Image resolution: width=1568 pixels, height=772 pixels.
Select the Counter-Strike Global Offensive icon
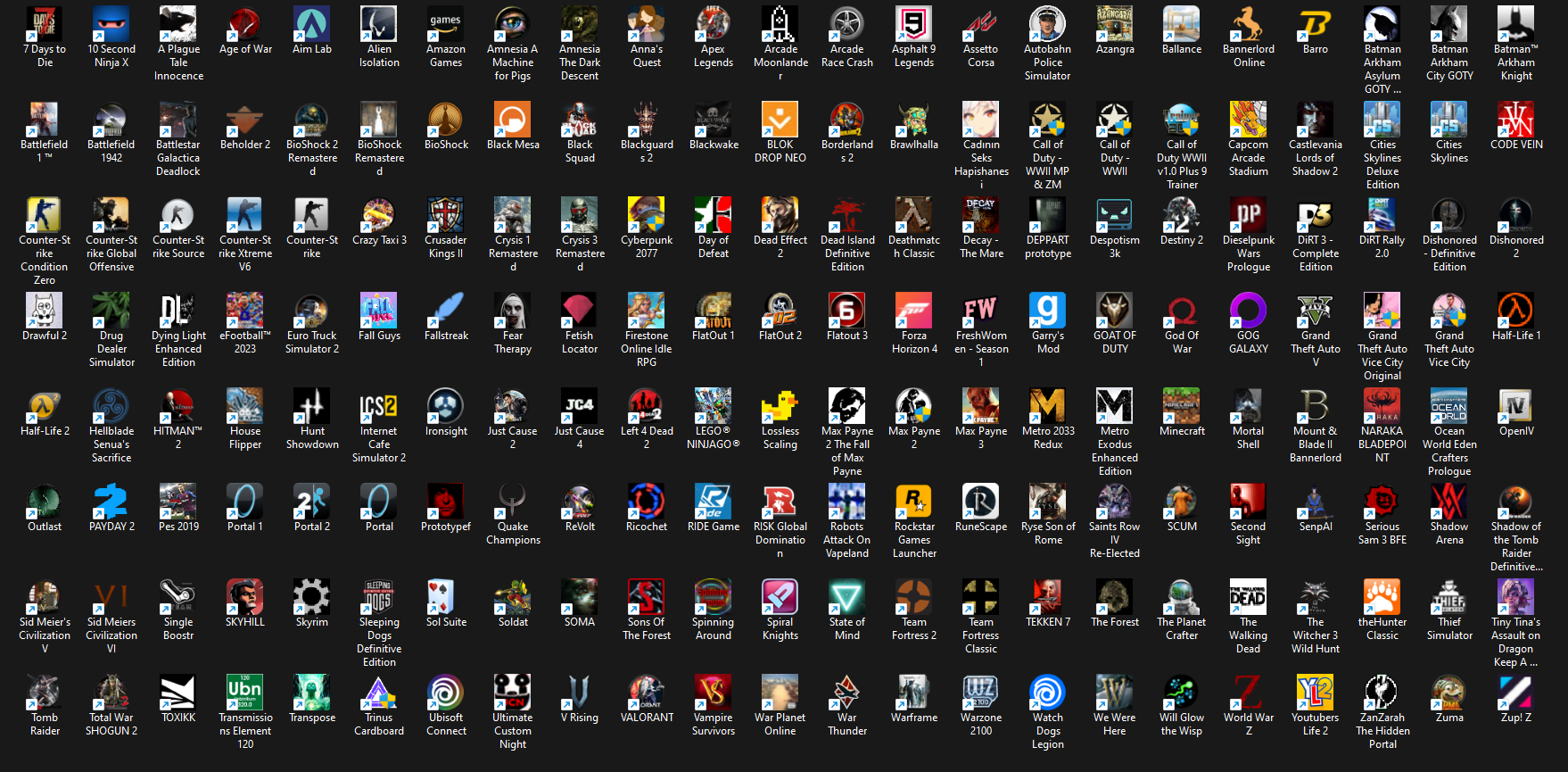click(111, 215)
